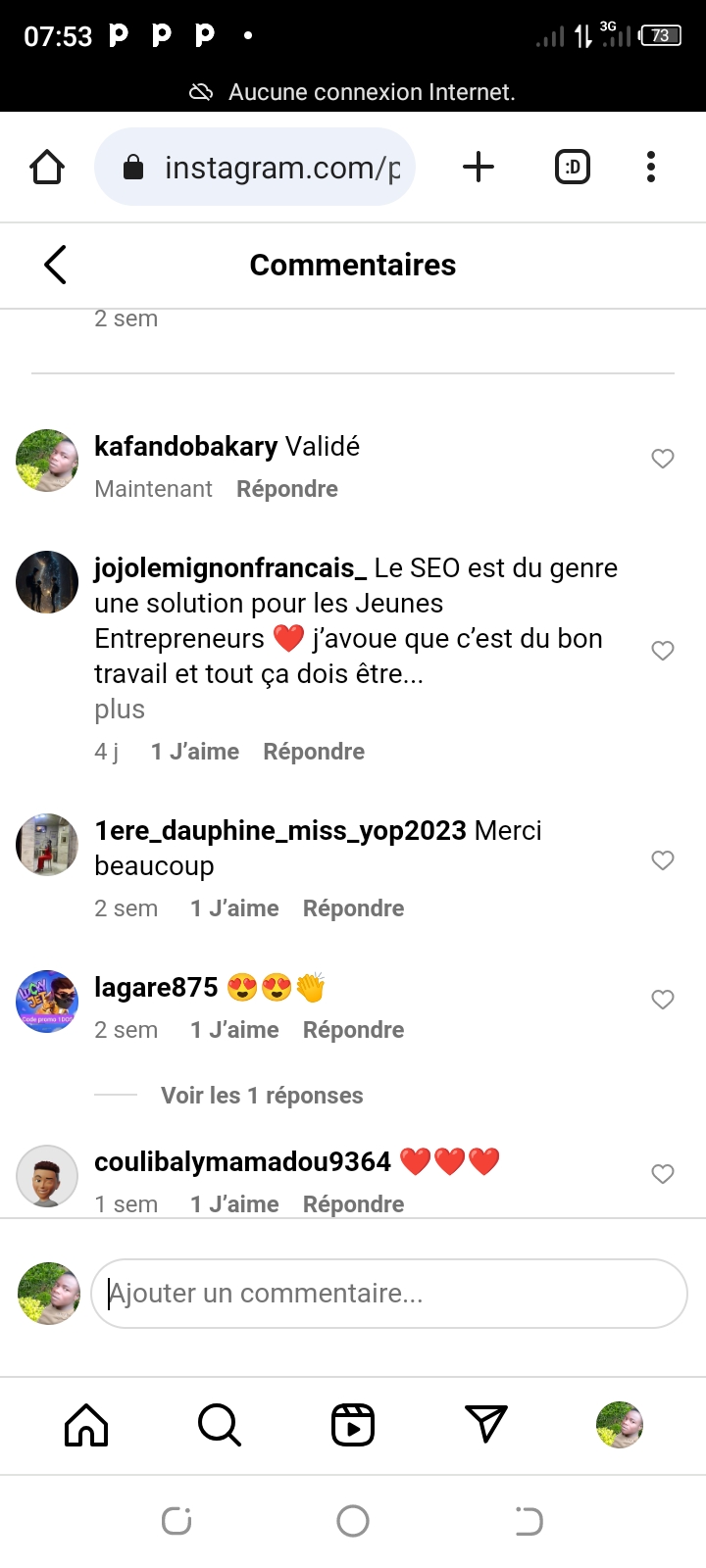
Task: Open the tab switcher button
Action: [573, 167]
